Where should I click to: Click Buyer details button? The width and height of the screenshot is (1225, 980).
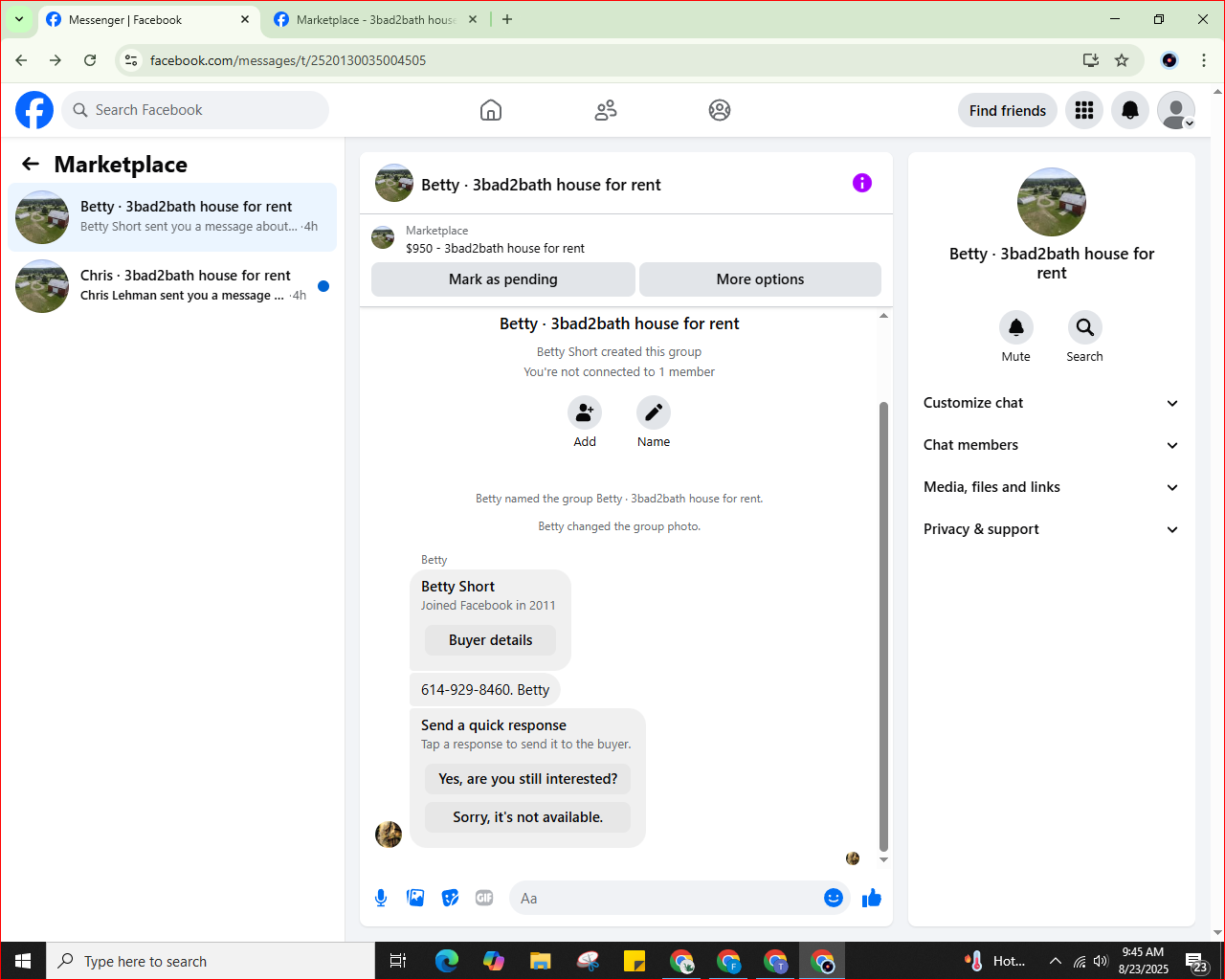(x=490, y=640)
